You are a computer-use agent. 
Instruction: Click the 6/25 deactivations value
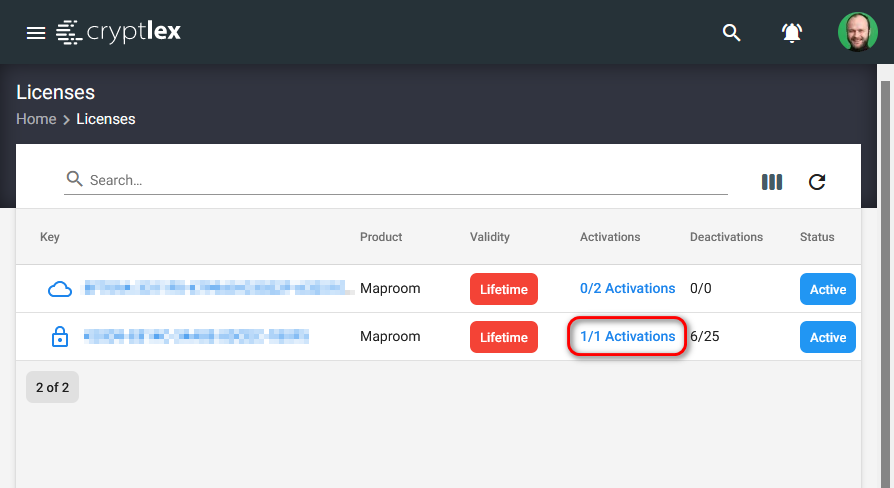tap(705, 336)
